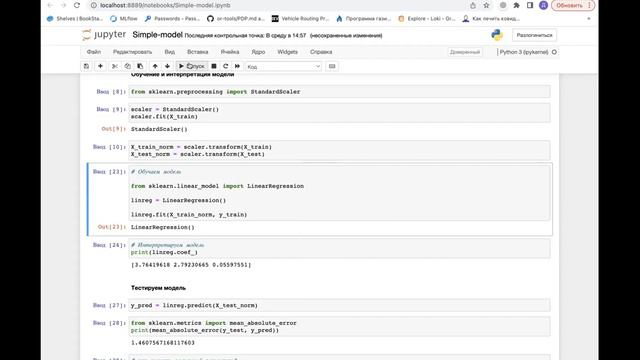Open the Справка menu

(321, 52)
